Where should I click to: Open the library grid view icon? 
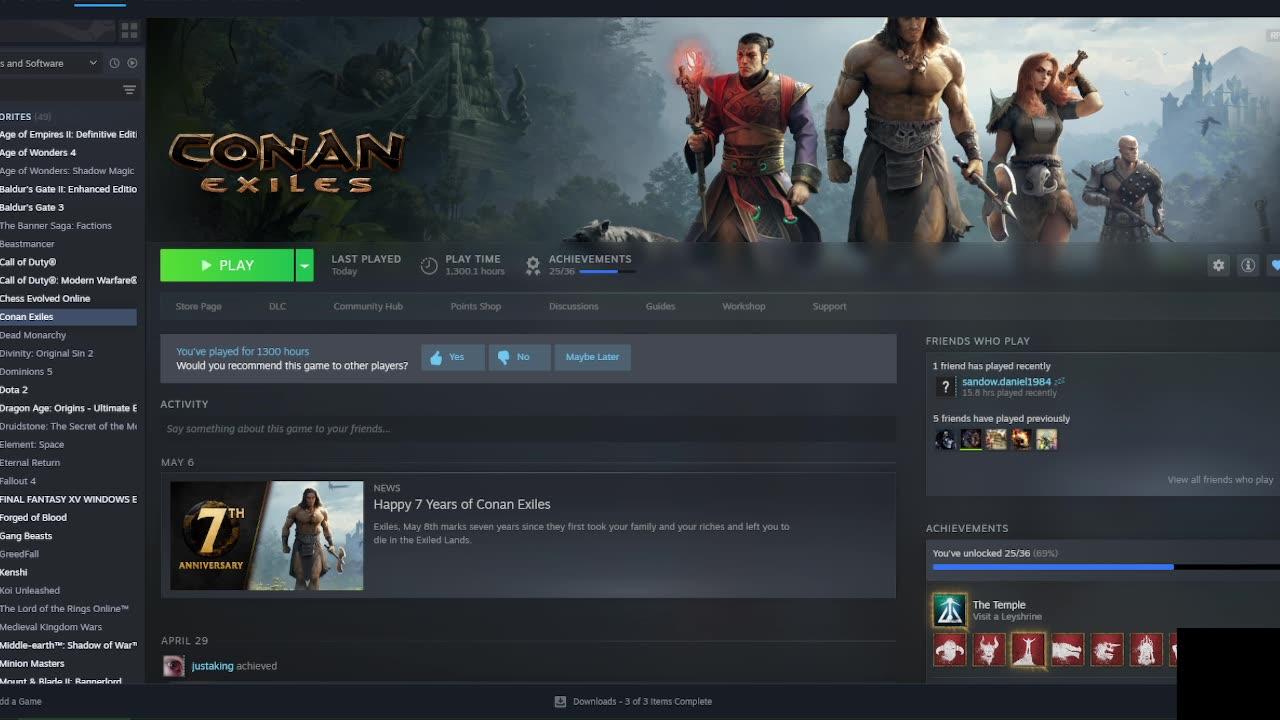tap(129, 31)
